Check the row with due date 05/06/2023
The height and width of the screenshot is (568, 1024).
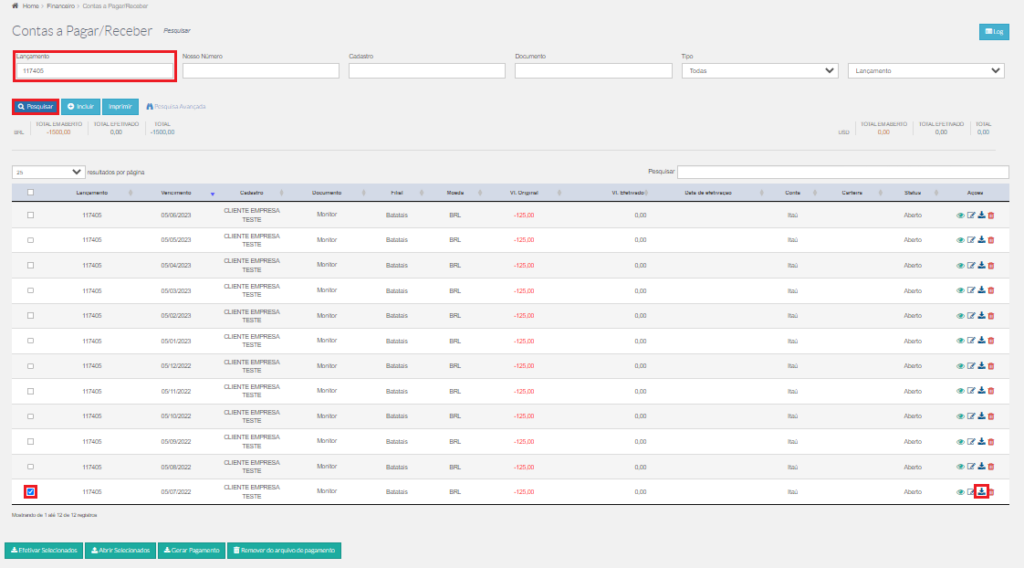[x=31, y=215]
